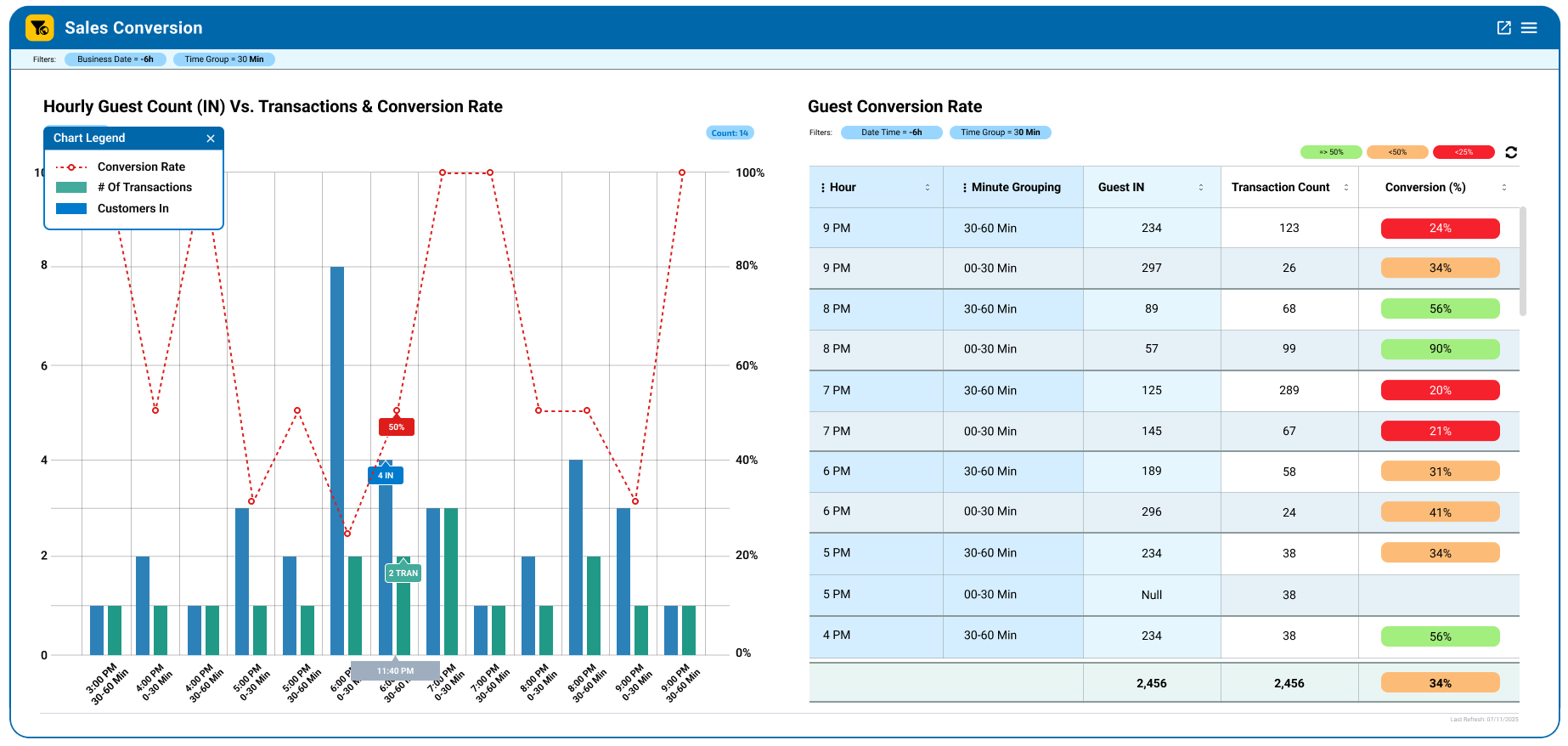Select the top Time Group = 30 Min filter
1568x746 pixels.
[224, 59]
